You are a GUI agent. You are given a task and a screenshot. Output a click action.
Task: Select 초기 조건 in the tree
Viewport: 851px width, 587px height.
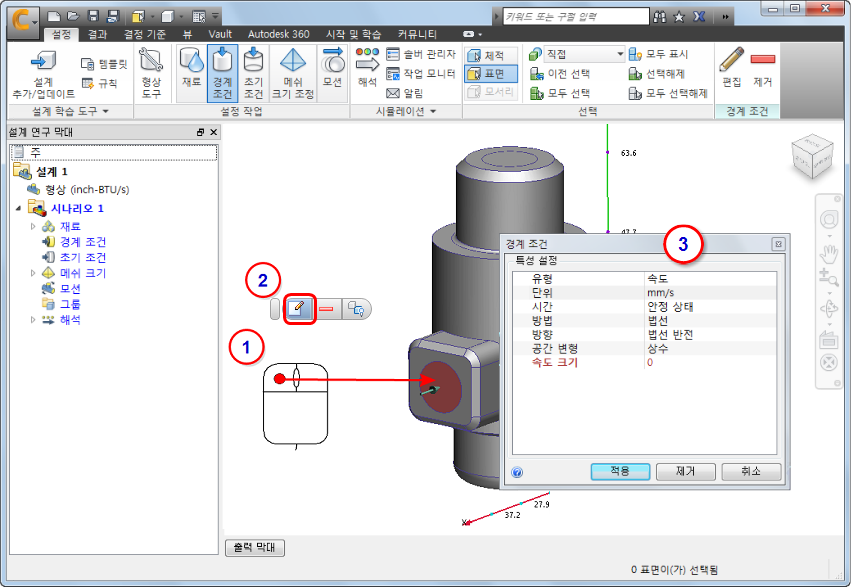pyautogui.click(x=82, y=257)
